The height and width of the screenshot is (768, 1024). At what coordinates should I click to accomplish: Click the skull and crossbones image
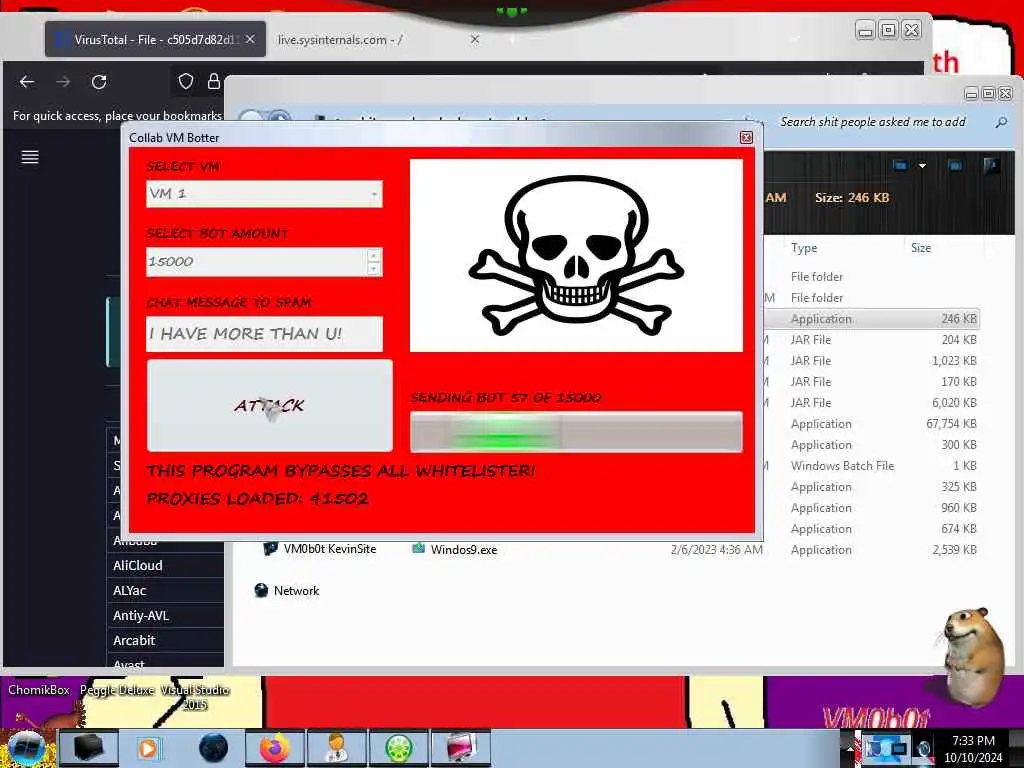tap(576, 255)
